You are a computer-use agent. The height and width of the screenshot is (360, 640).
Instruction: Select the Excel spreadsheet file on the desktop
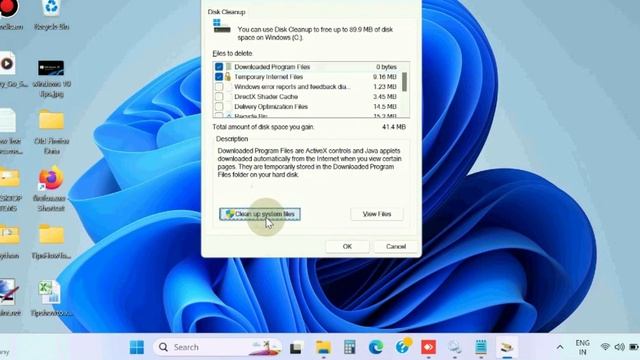pos(51,299)
